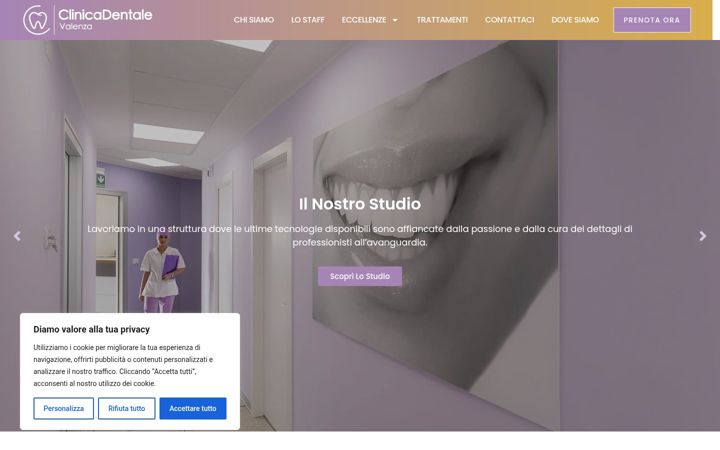This screenshot has height=450, width=720.
Task: Open the Eccellenze menu item
Action: pyautogui.click(x=364, y=20)
